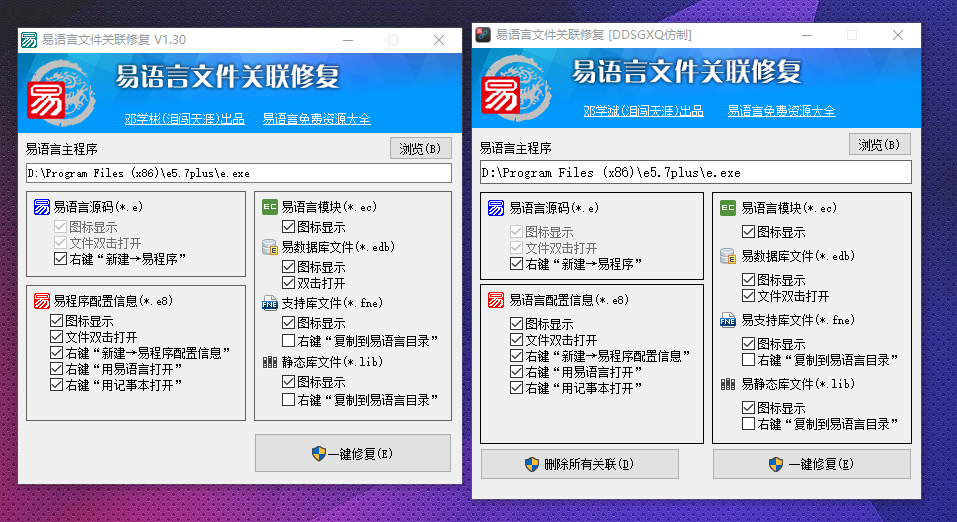Click the edb database icon in DDSGXQ window

(728, 256)
